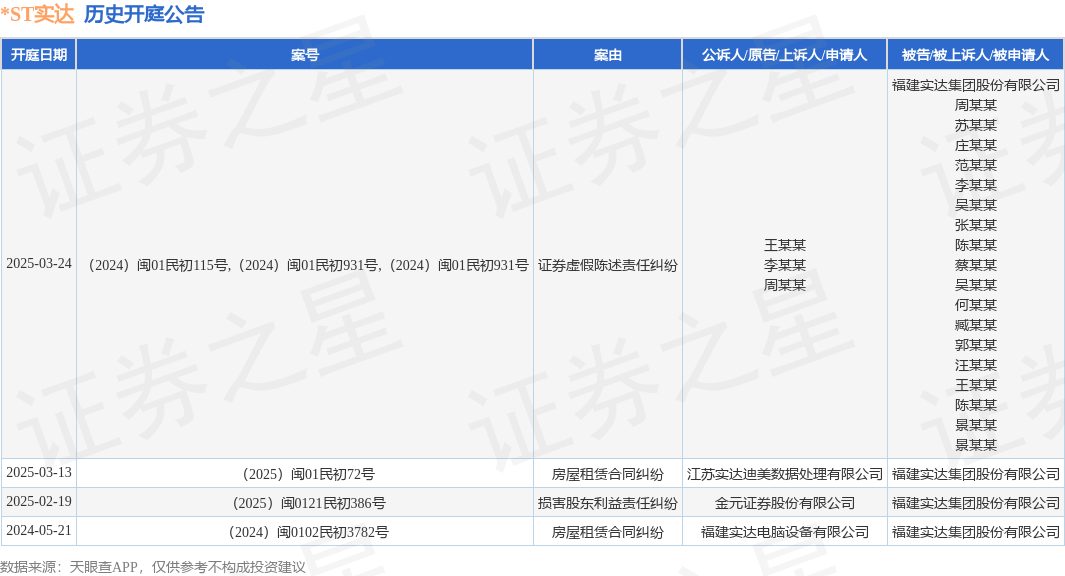Select the date cell '2025-02-19'
Screen dimensions: 1065x576
click(x=39, y=501)
